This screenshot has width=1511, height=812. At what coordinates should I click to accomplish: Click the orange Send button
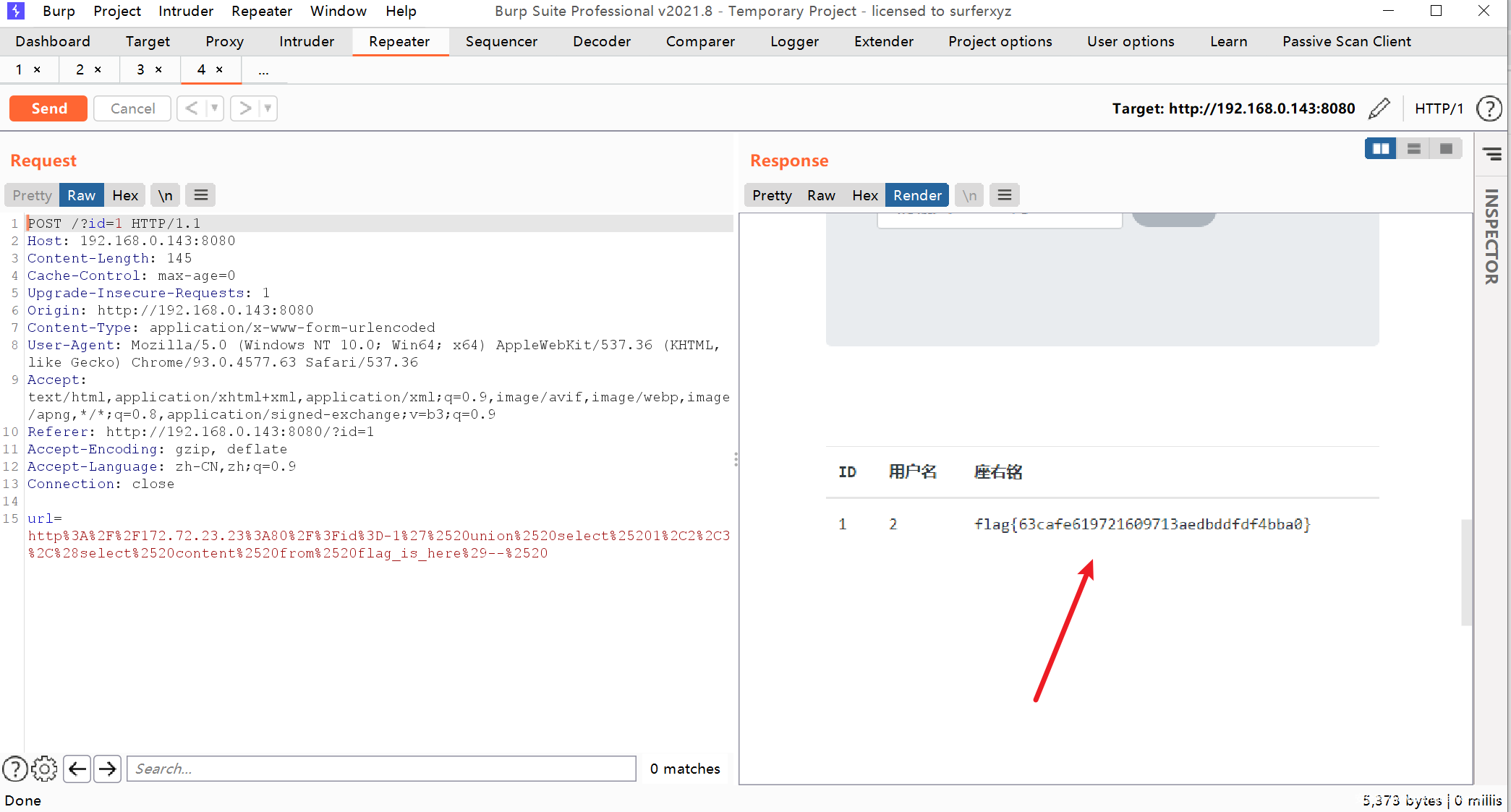click(x=48, y=108)
